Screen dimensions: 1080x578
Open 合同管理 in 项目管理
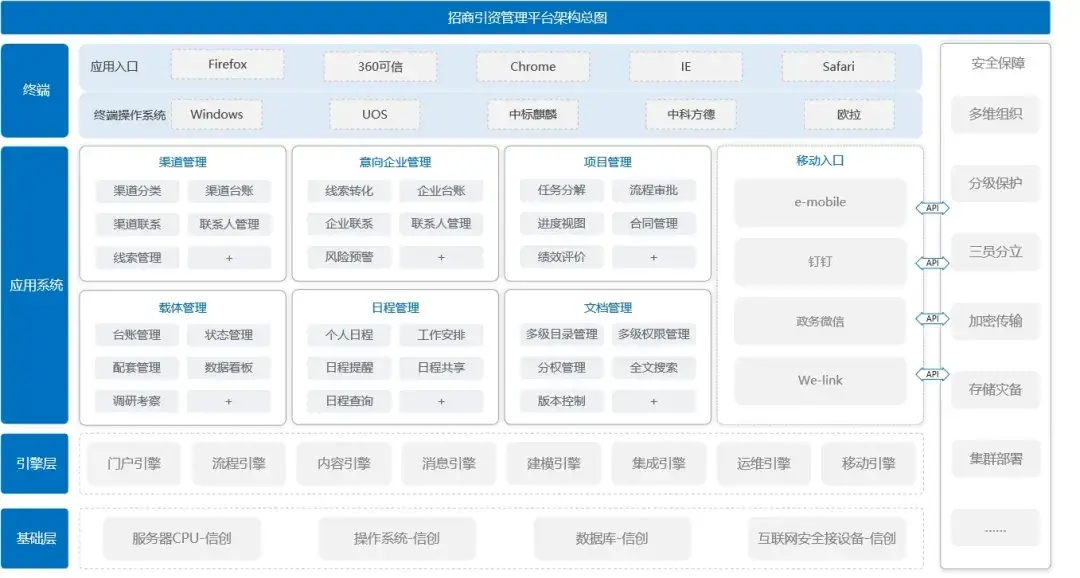click(654, 223)
